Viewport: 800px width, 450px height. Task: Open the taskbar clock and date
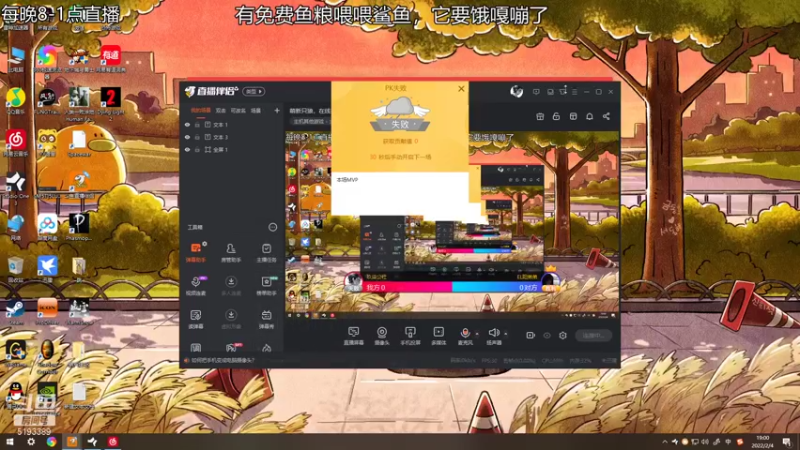point(763,441)
